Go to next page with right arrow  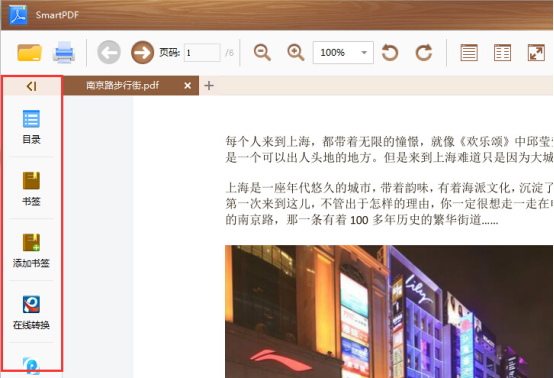tap(142, 53)
